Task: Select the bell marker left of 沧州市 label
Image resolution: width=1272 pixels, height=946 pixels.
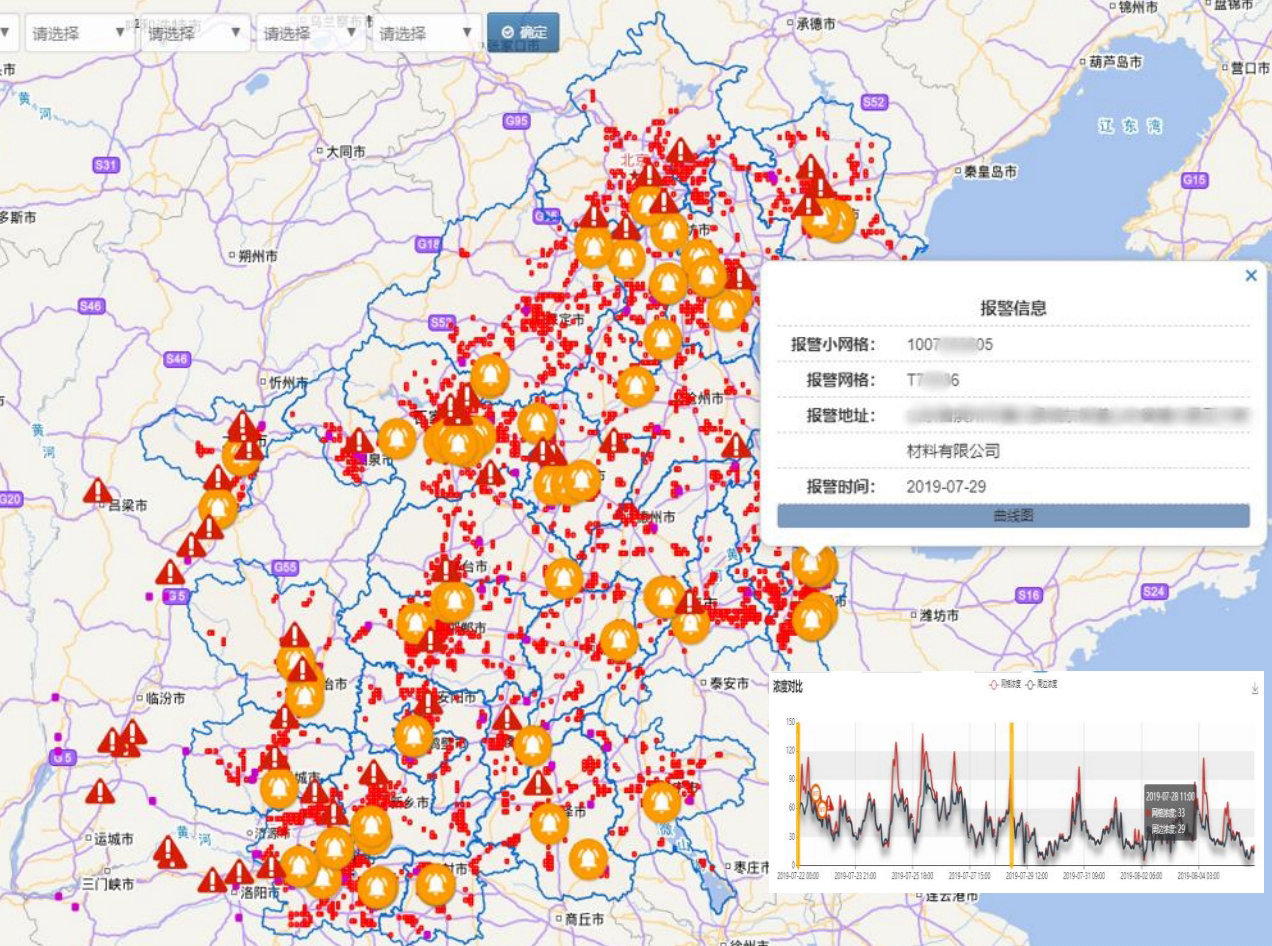Action: pos(636,386)
